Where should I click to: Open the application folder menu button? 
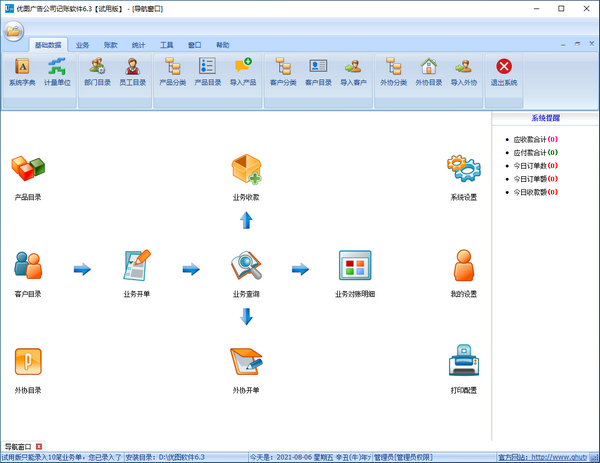(14, 31)
